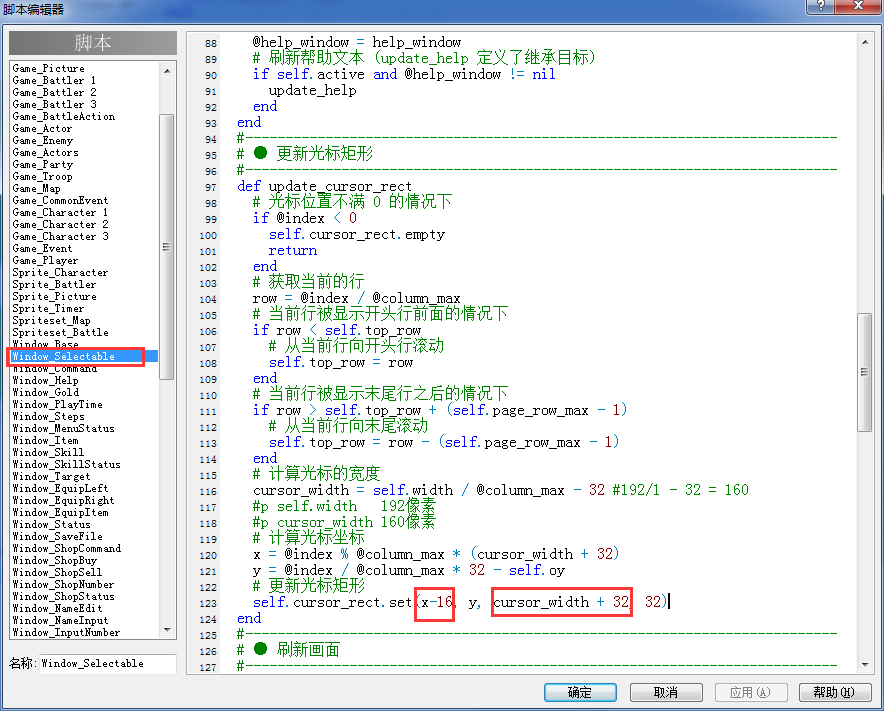Select Game_Actor script
This screenshot has height=711, width=884.
point(42,128)
